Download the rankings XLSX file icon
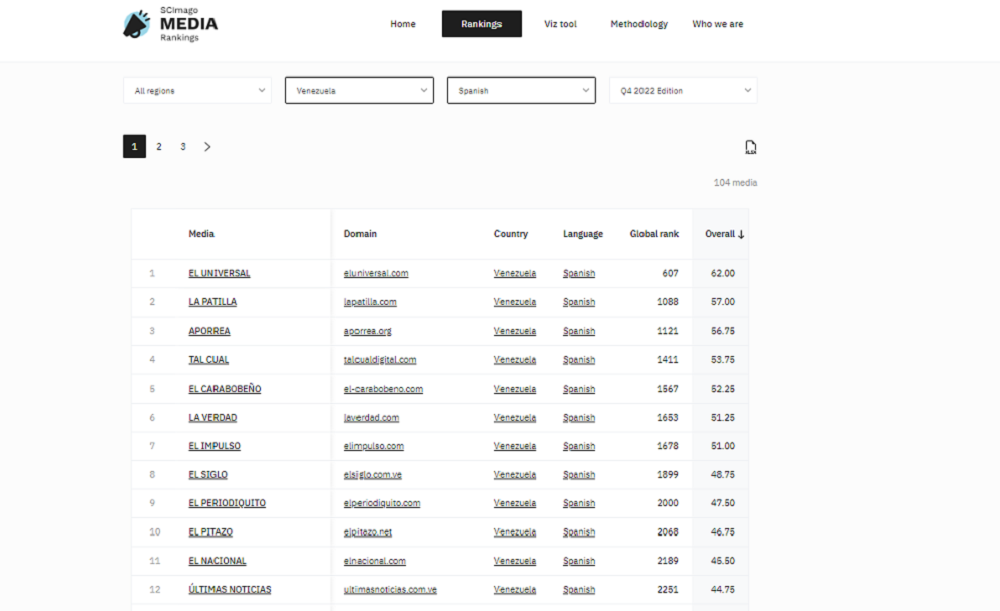The image size is (1000, 611). 750,148
